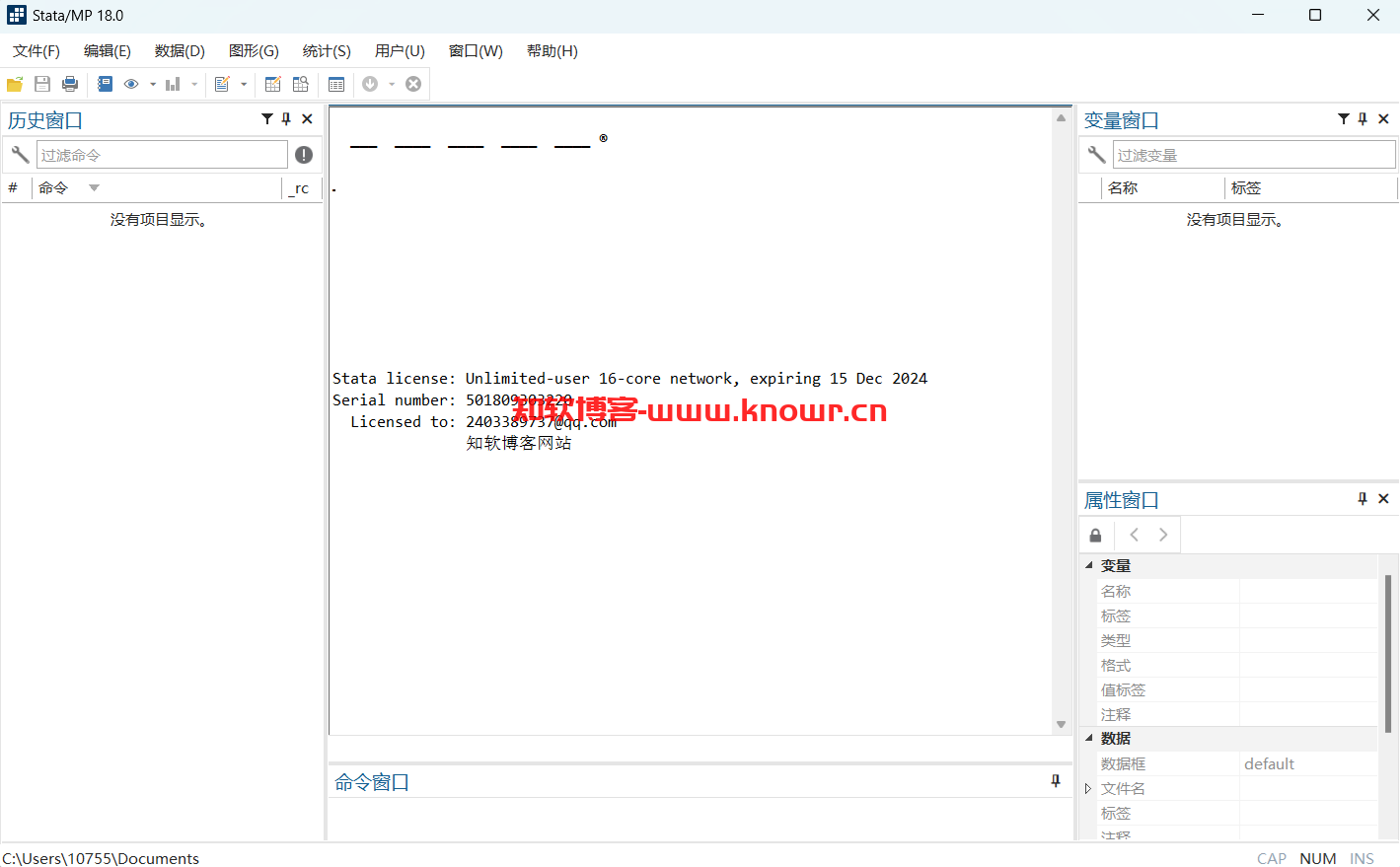Open the 文件(F) menu
The width and height of the screenshot is (1400, 867).
click(x=37, y=51)
